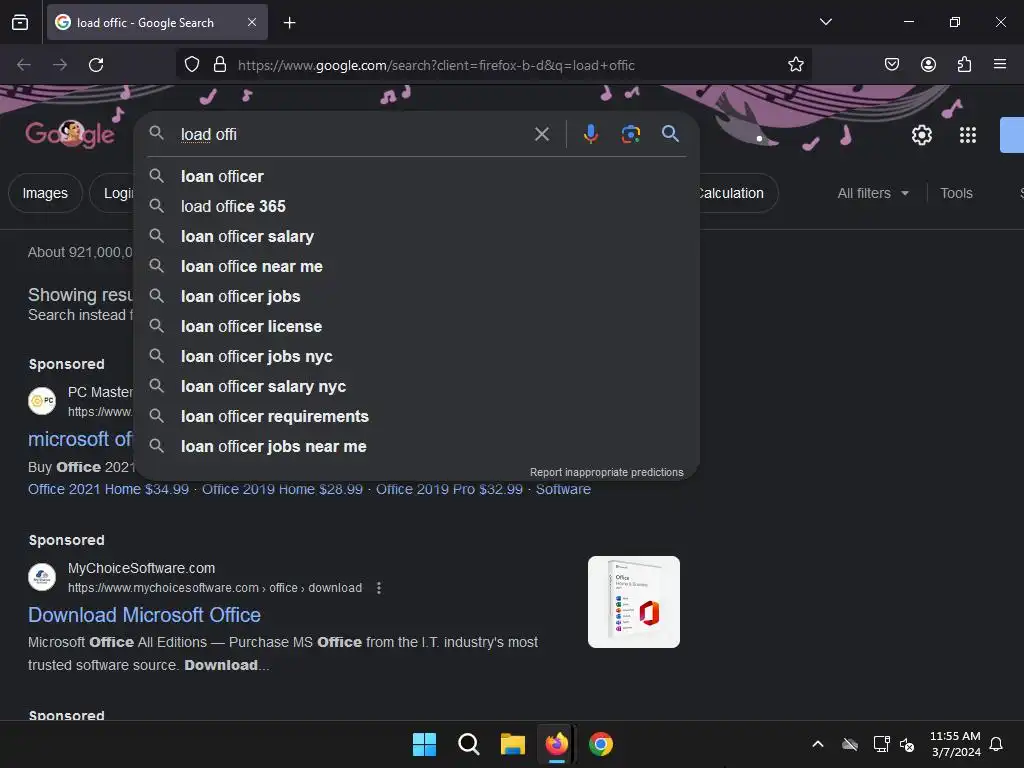Image resolution: width=1024 pixels, height=768 pixels.
Task: Click Report inappropriate predictions link
Action: coord(607,472)
